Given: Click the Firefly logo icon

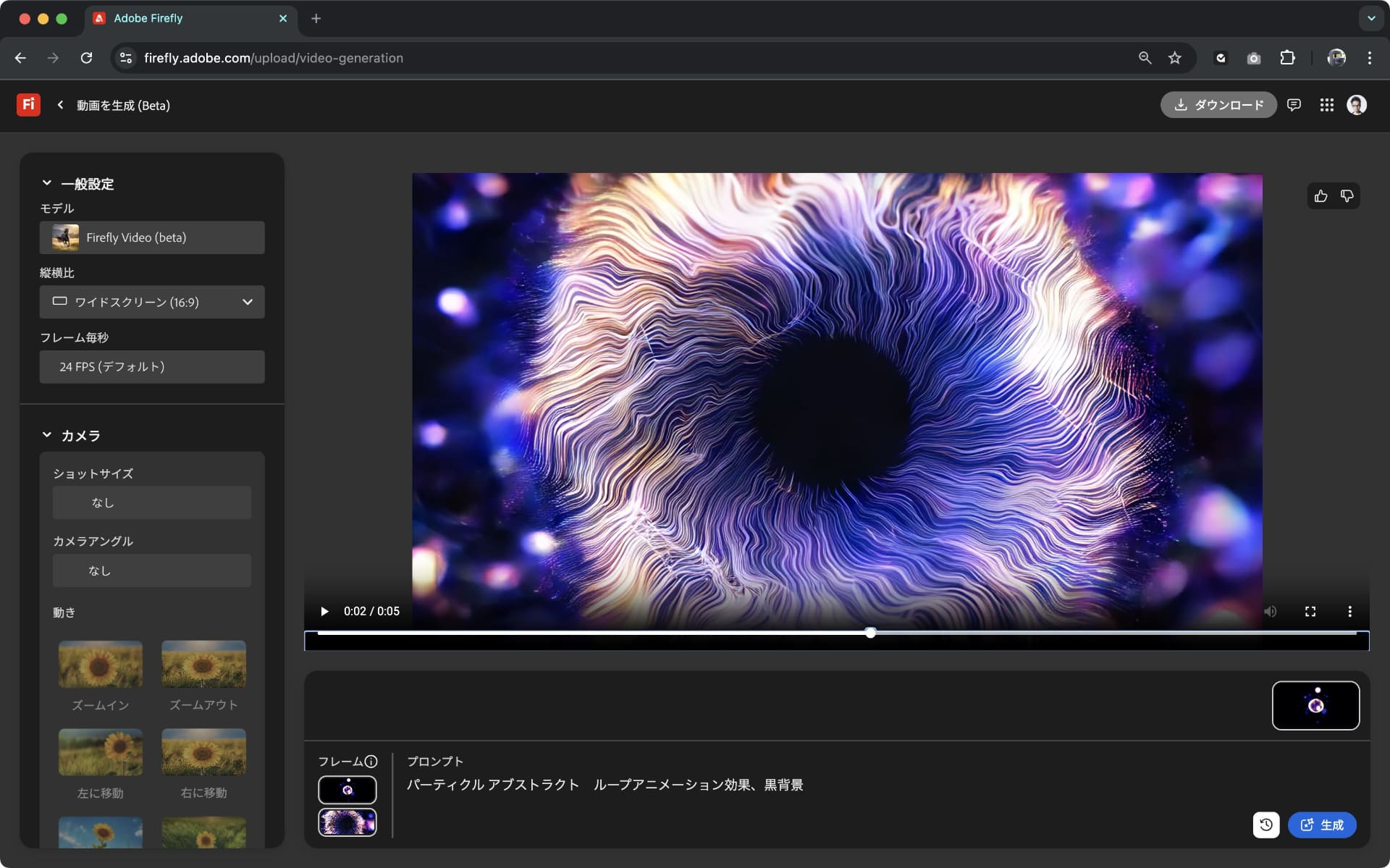Looking at the screenshot, I should (28, 104).
